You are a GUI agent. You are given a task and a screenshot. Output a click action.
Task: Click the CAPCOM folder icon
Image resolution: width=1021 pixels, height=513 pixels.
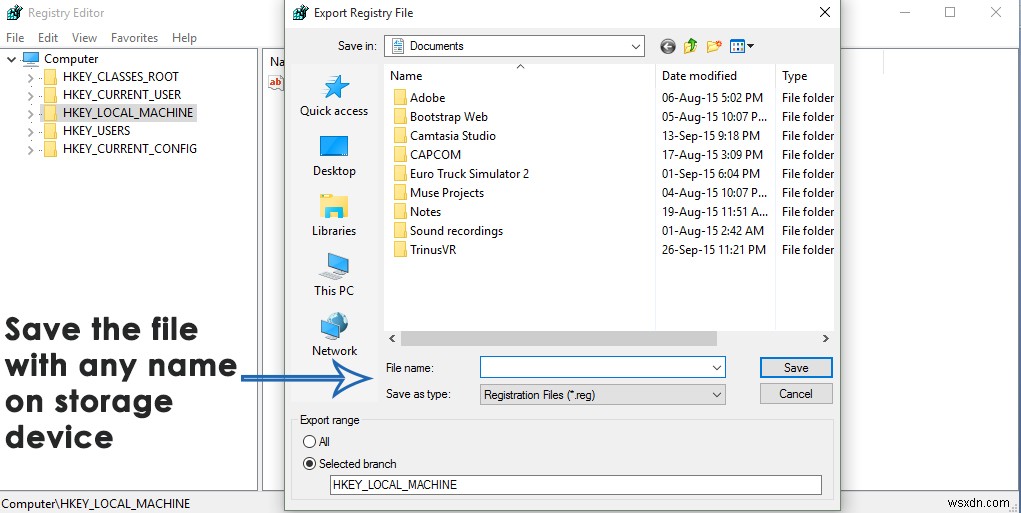coord(400,154)
